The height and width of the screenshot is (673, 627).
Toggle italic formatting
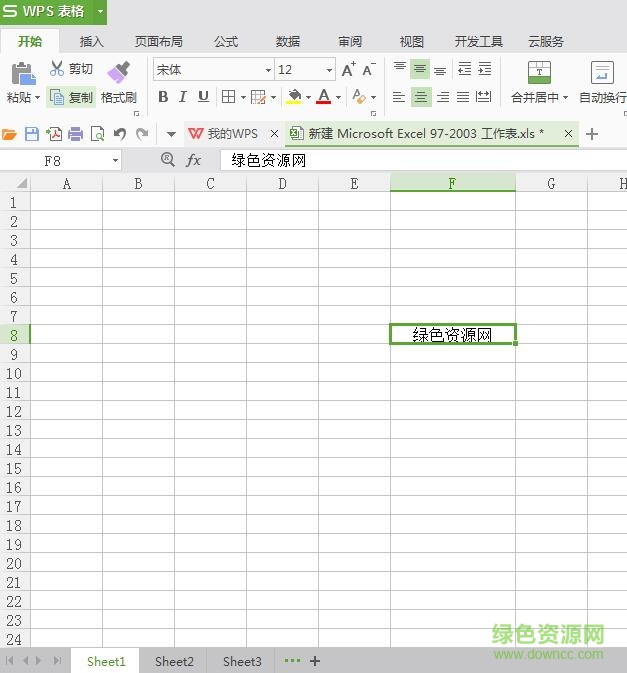point(183,97)
